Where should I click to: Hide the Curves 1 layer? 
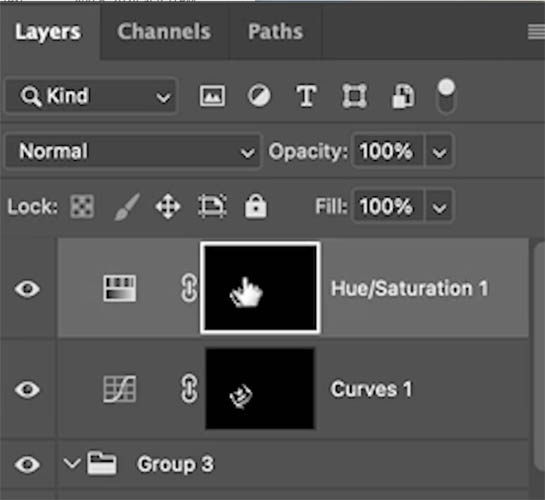27,389
